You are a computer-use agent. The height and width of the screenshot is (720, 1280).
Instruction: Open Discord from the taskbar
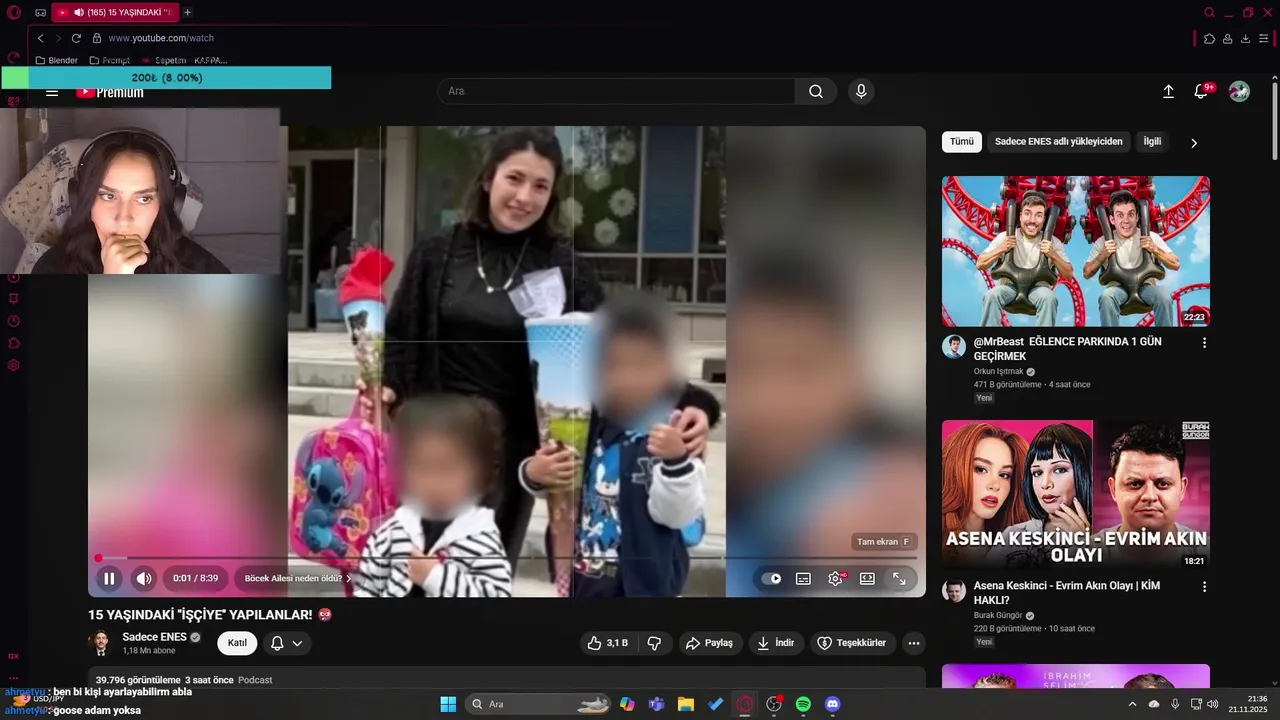coord(833,704)
